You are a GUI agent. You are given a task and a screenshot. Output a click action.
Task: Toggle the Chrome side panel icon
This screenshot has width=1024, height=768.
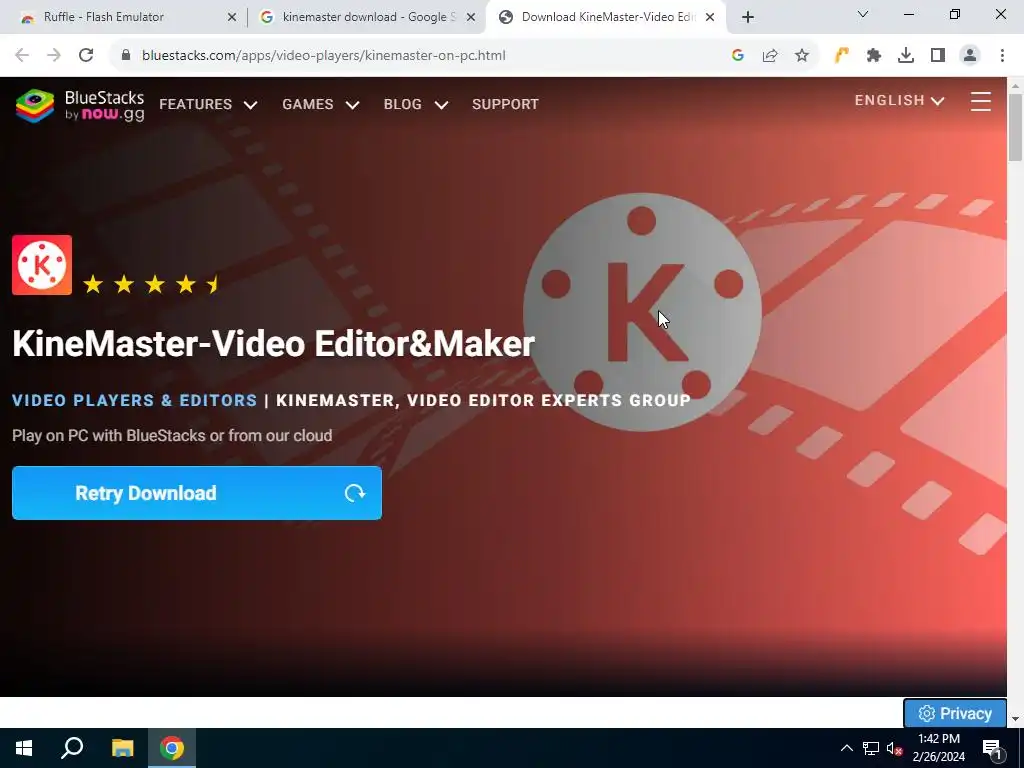tap(938, 56)
